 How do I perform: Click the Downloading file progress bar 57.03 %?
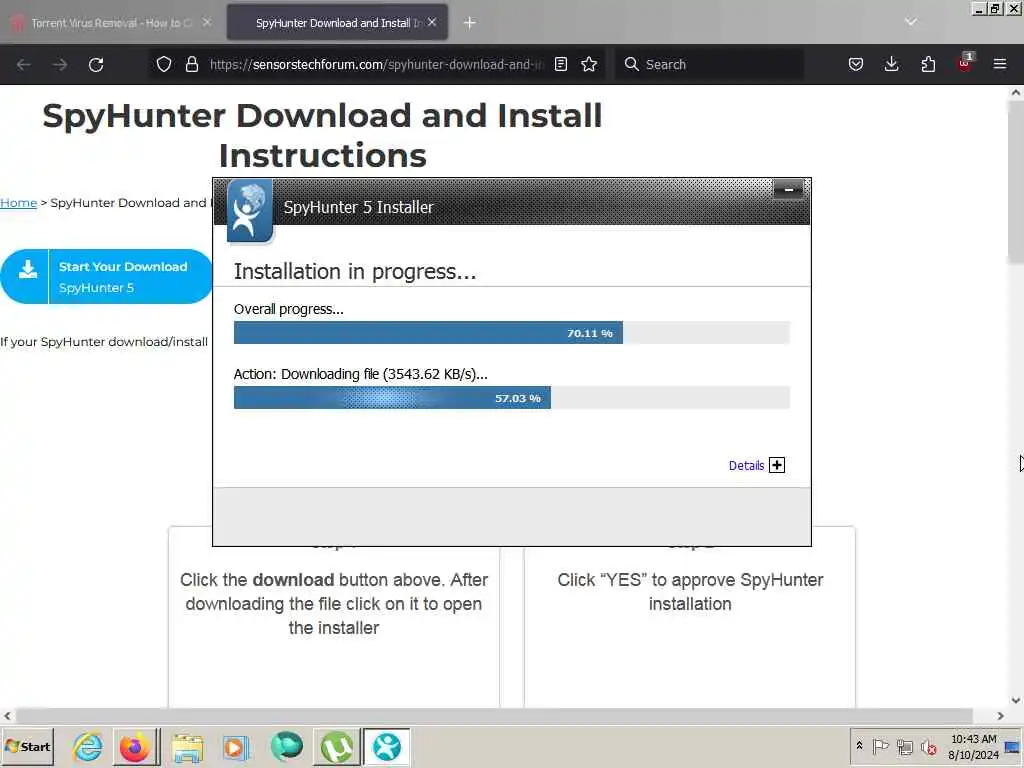pyautogui.click(x=511, y=398)
